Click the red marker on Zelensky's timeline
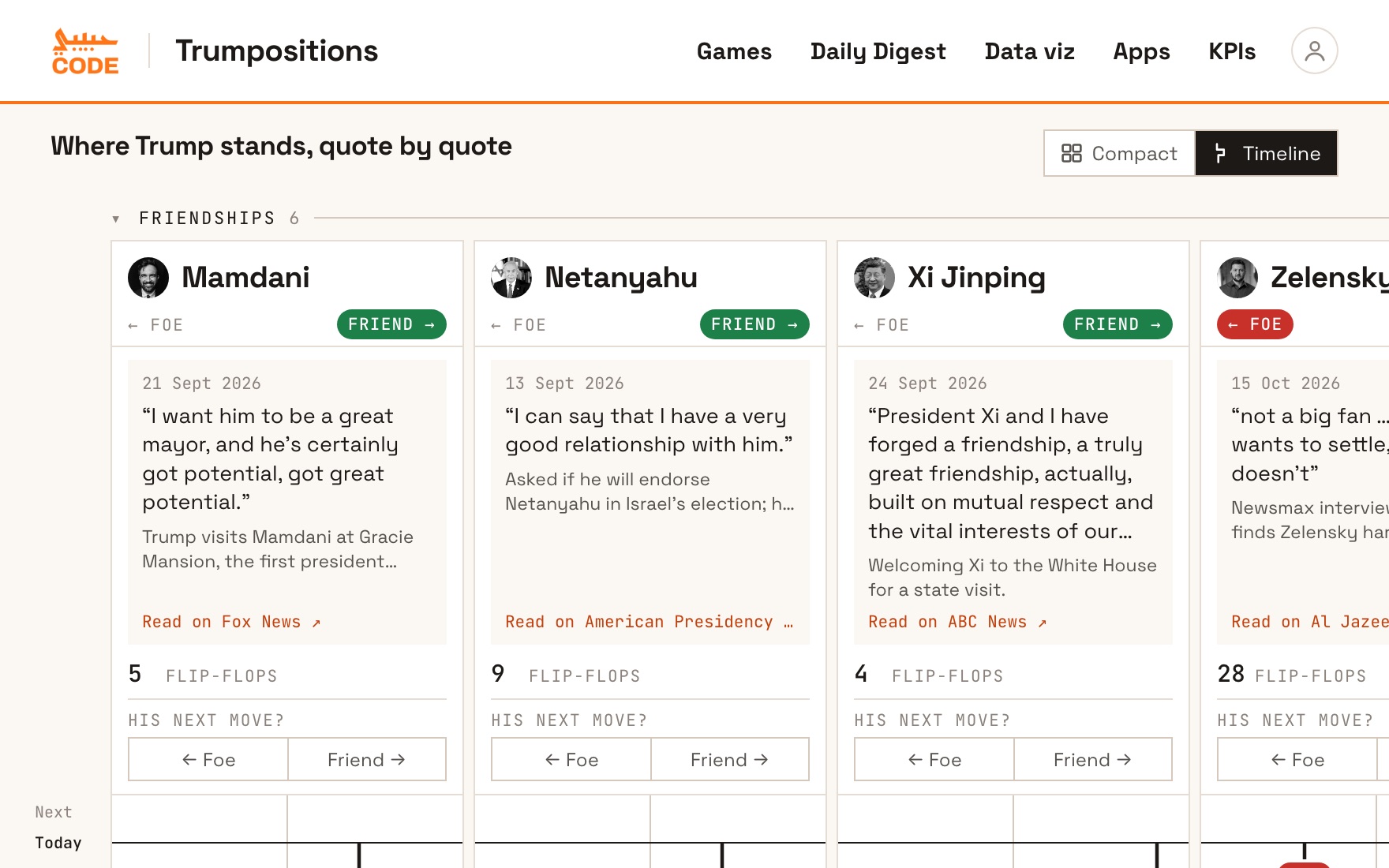The width and height of the screenshot is (1389, 868). point(1304,865)
